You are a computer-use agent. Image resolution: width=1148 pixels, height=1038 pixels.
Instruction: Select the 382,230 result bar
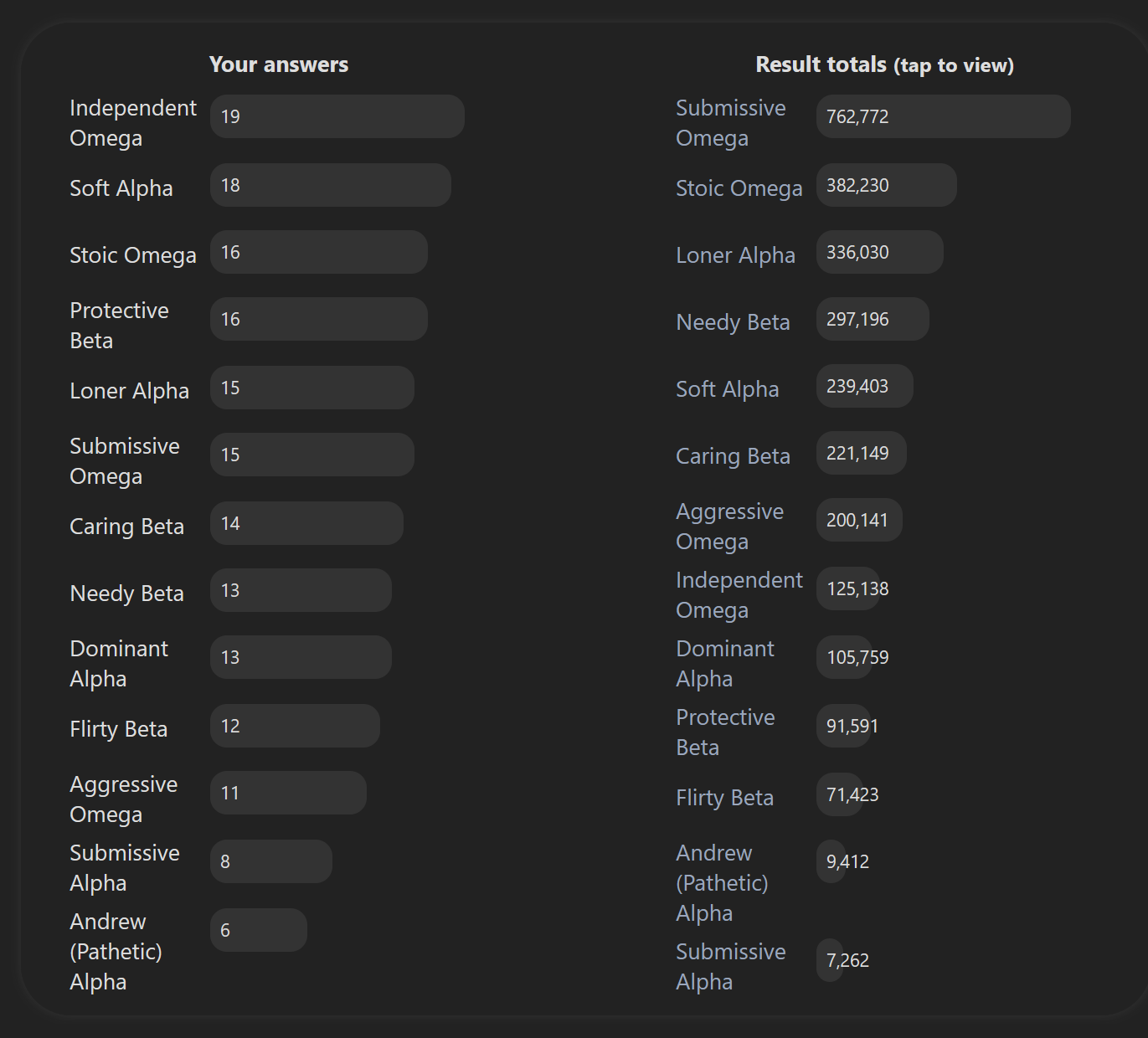pos(886,185)
